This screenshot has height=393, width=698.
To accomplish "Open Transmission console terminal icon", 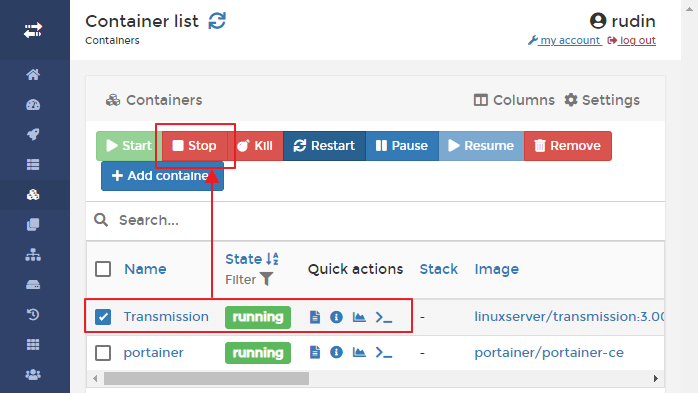I will coord(384,317).
